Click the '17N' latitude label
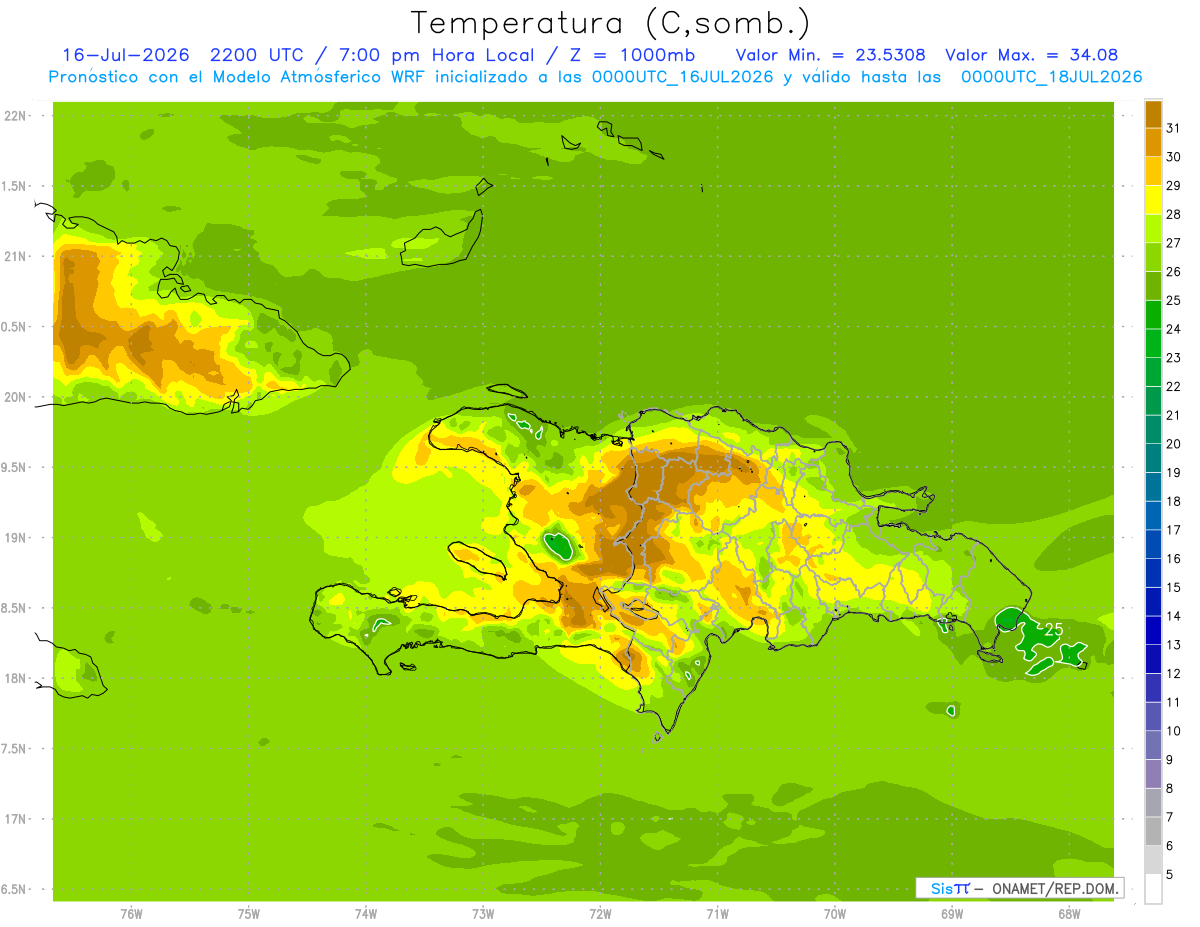1200x927 pixels. (x=16, y=819)
